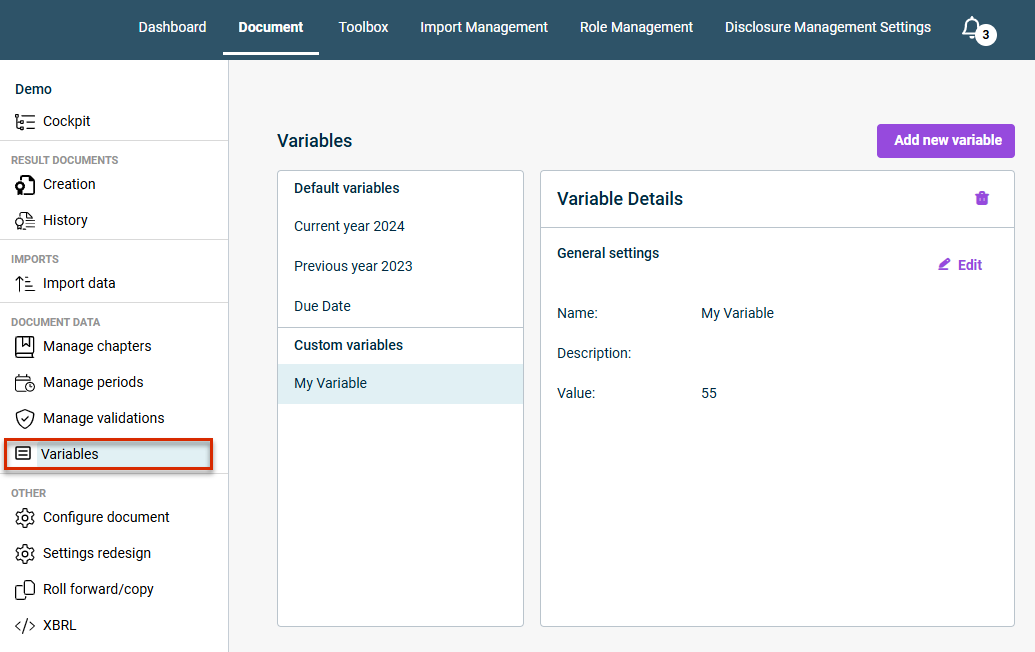1035x652 pixels.
Task: Click the History icon in sidebar
Action: tap(24, 220)
